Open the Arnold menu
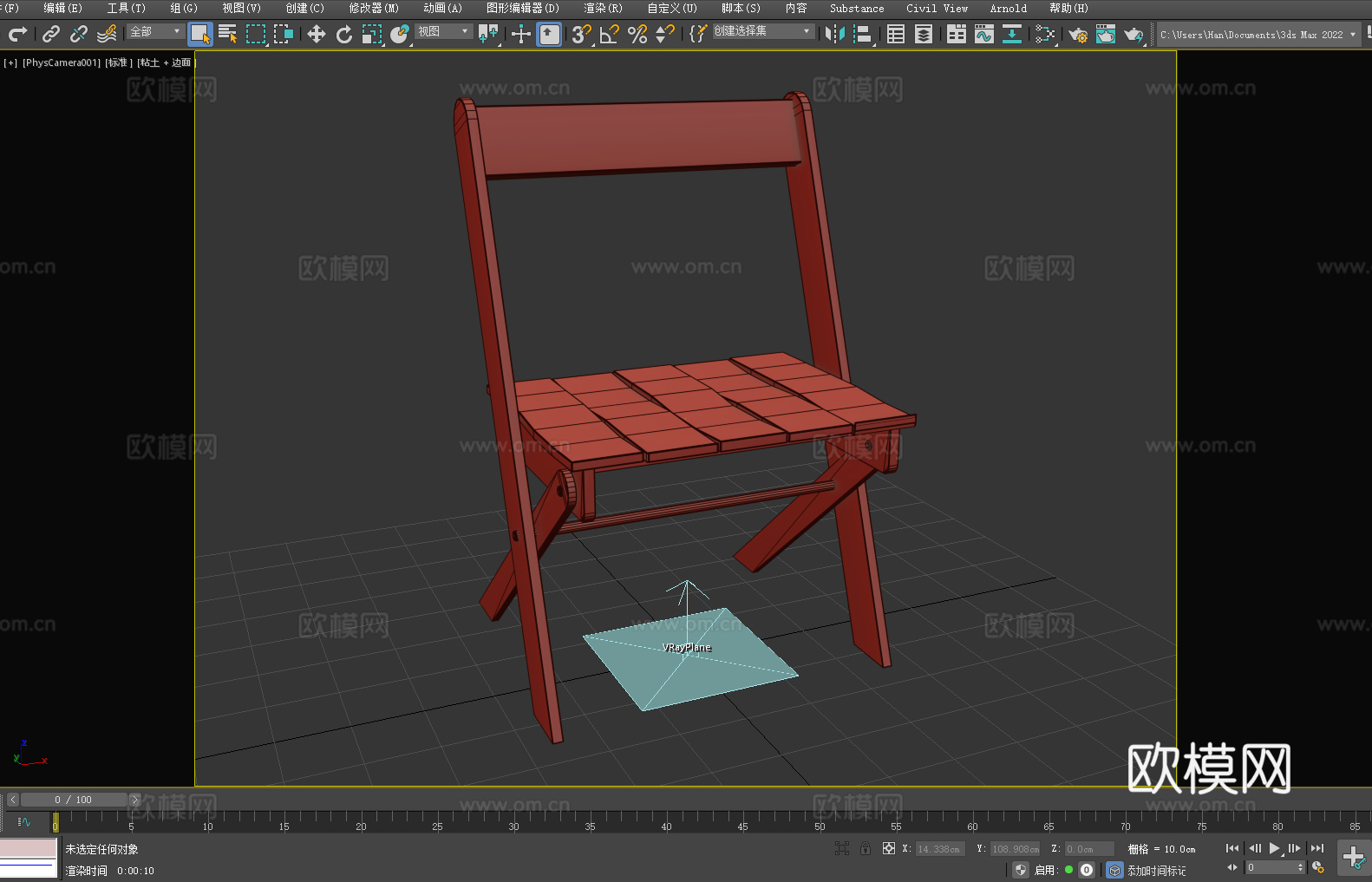1372x882 pixels. point(1008,8)
